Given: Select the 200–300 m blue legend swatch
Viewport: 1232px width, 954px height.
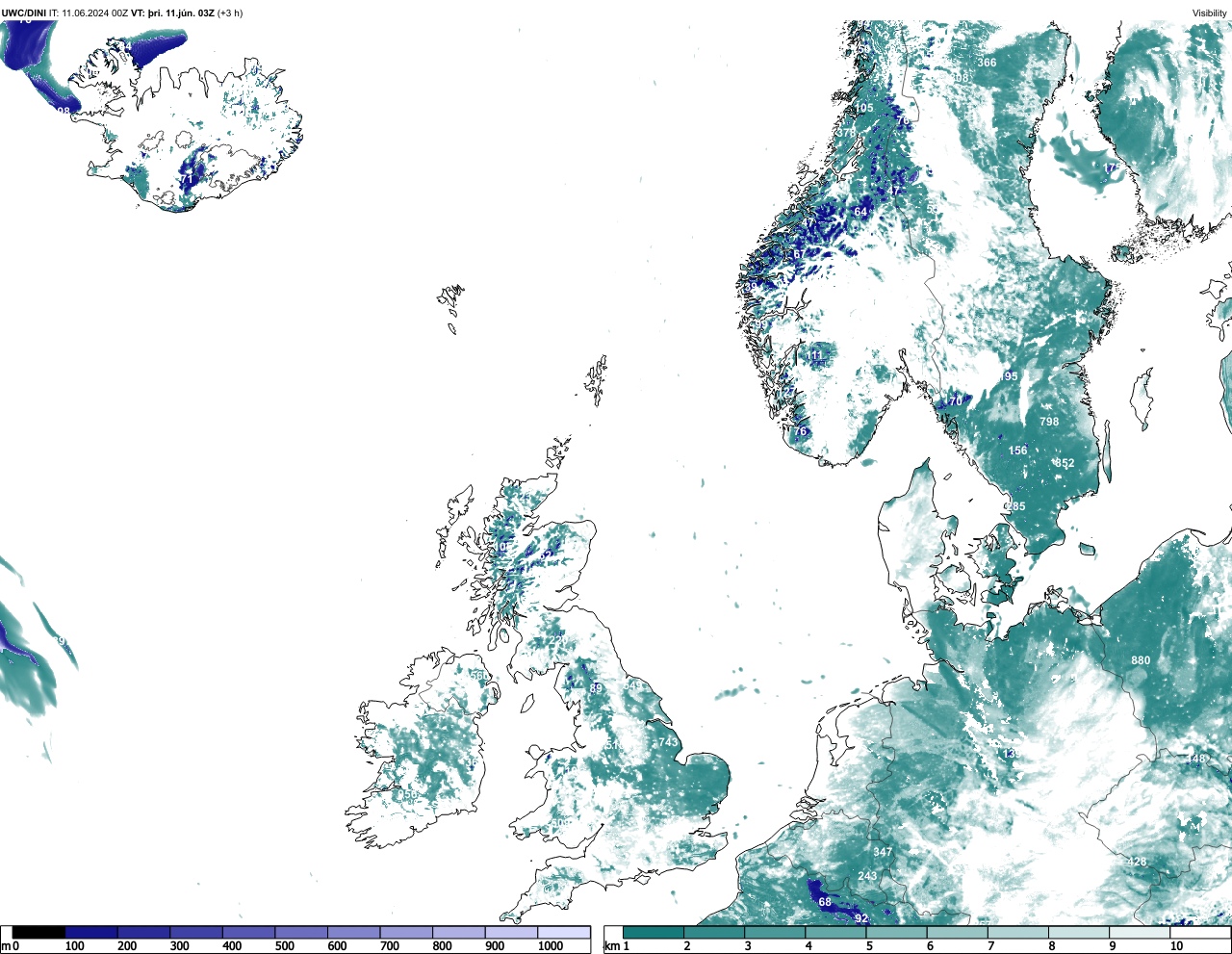Looking at the screenshot, I should [x=144, y=932].
